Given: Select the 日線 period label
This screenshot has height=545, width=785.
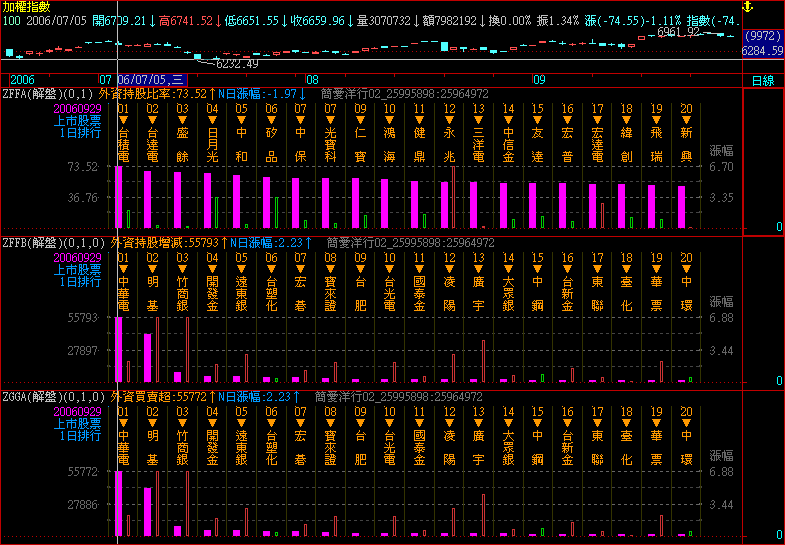Looking at the screenshot, I should [x=763, y=80].
